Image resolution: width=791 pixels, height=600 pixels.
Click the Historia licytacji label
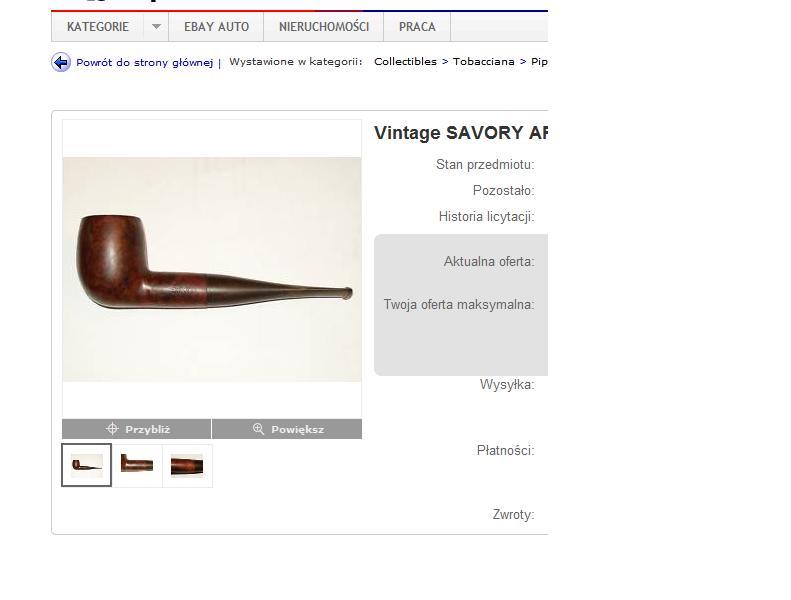pos(486,216)
